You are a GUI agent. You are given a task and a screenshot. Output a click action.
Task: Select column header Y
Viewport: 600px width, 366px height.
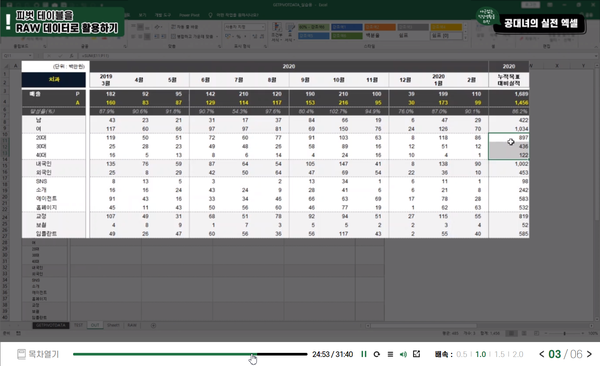(583, 65)
